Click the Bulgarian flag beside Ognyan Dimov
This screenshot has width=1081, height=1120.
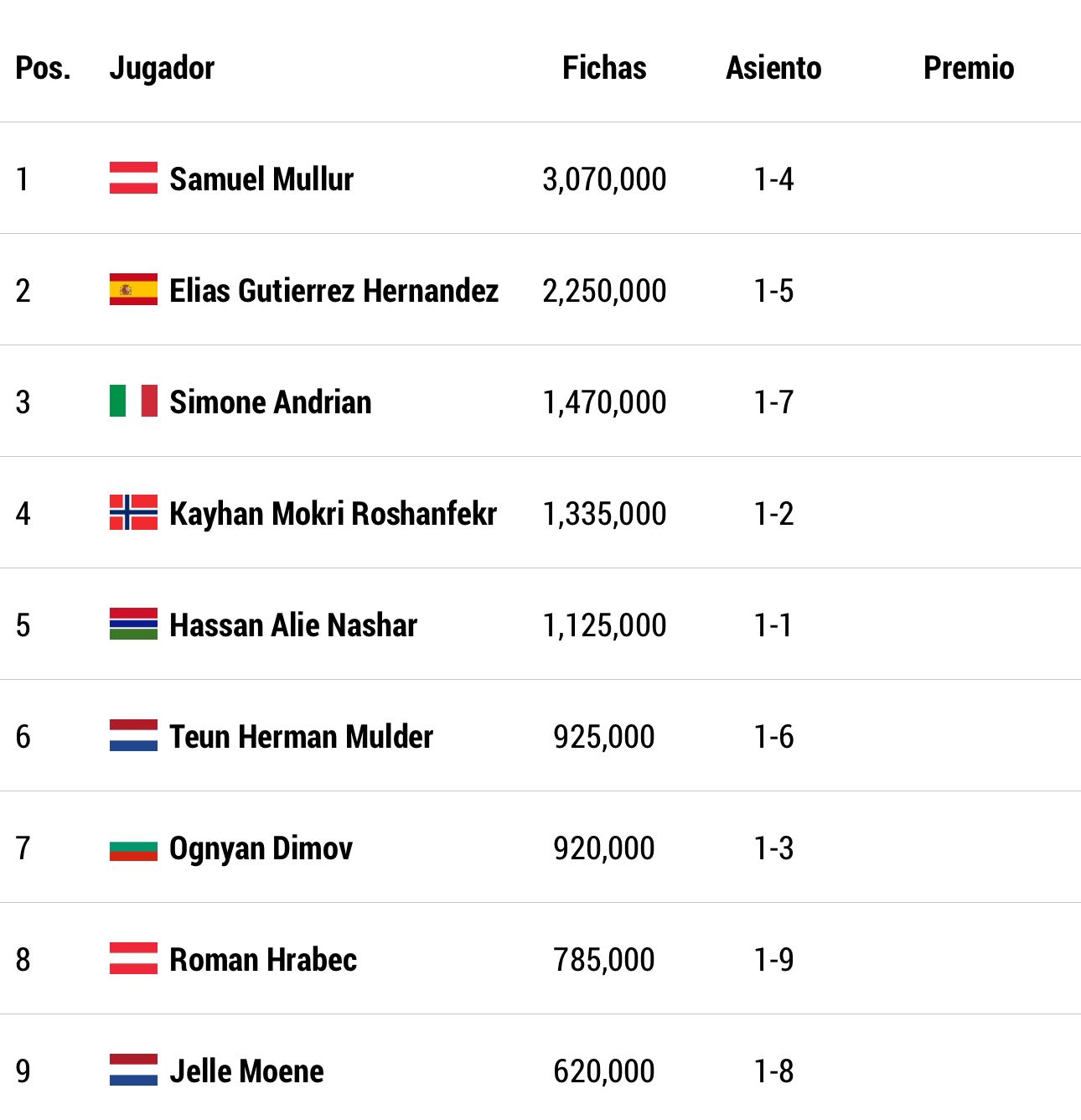click(133, 847)
